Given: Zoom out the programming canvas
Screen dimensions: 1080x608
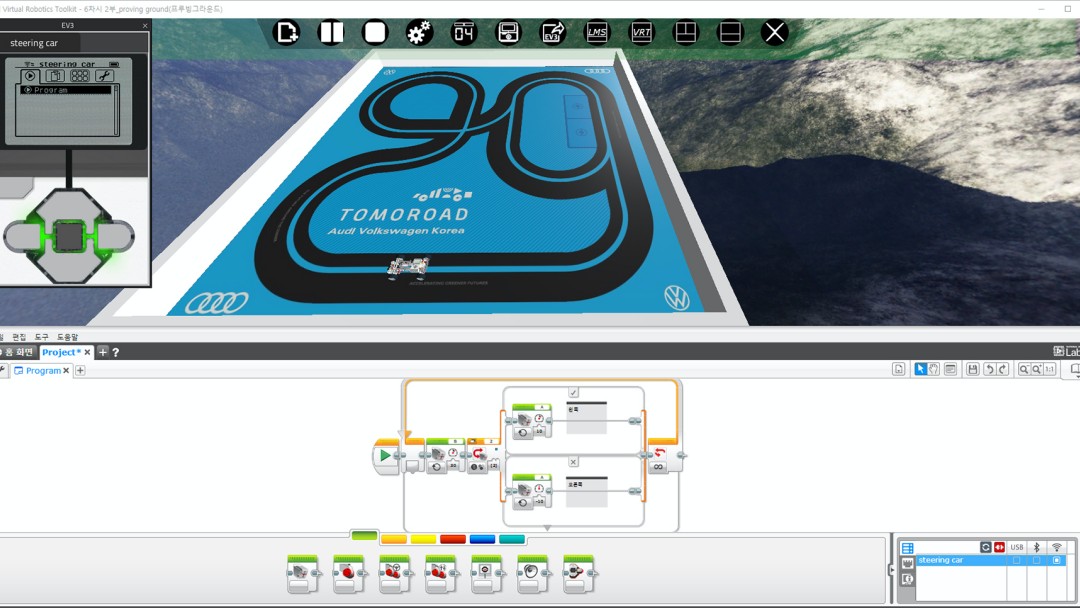Looking at the screenshot, I should [1024, 369].
